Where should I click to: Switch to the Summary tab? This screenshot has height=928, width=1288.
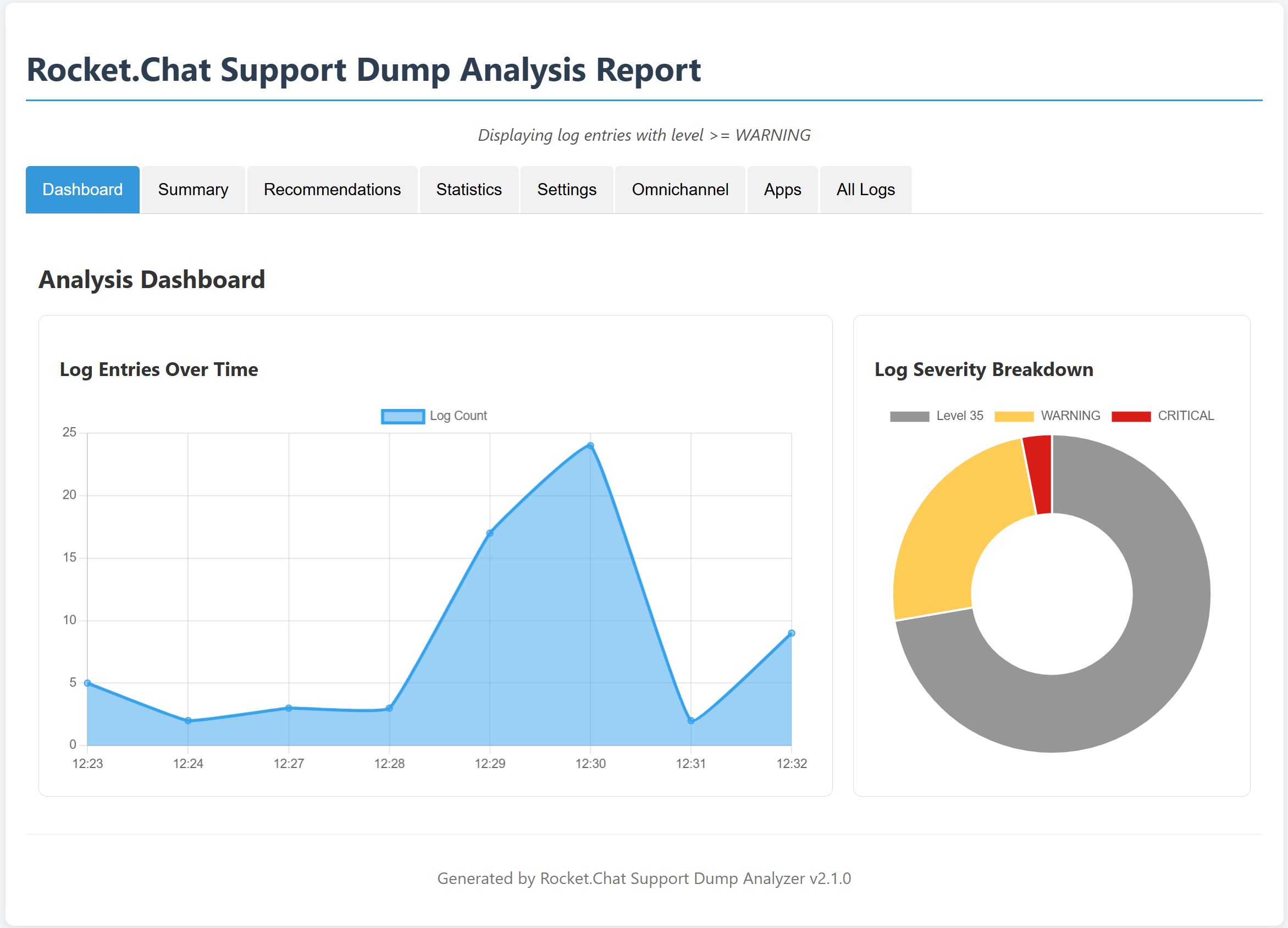(193, 190)
